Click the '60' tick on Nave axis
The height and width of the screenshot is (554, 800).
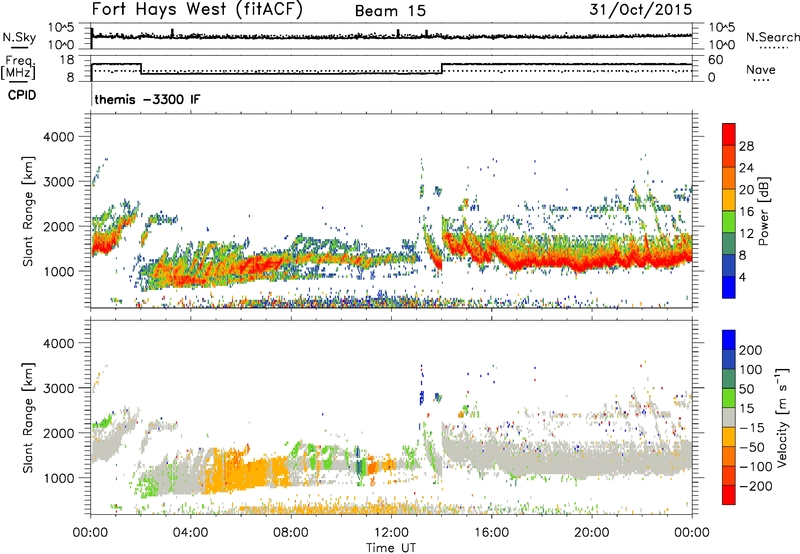[716, 60]
